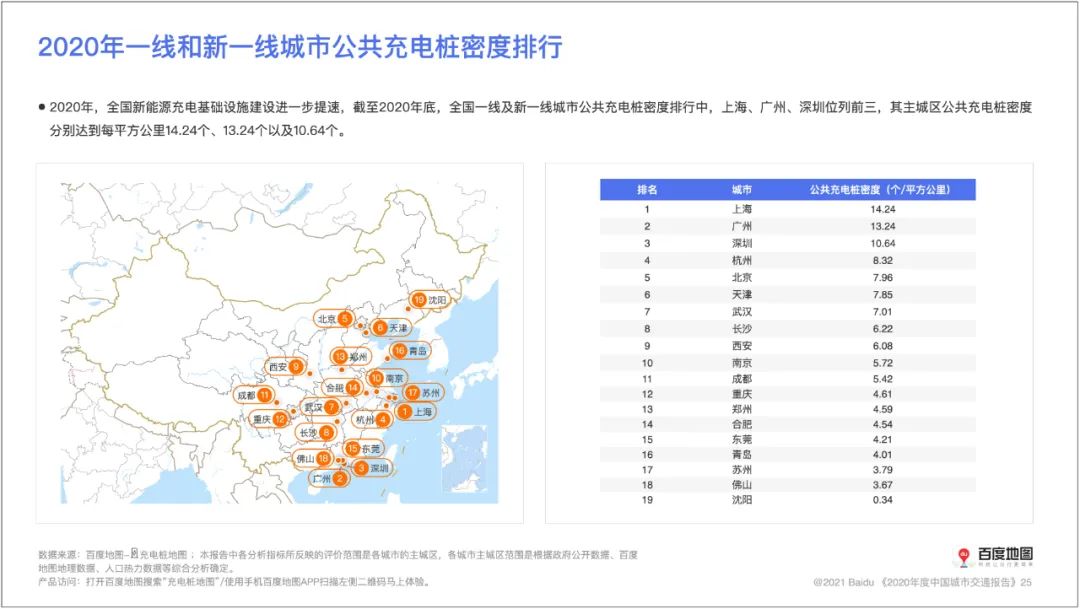Click the 6.22 density value

(882, 329)
